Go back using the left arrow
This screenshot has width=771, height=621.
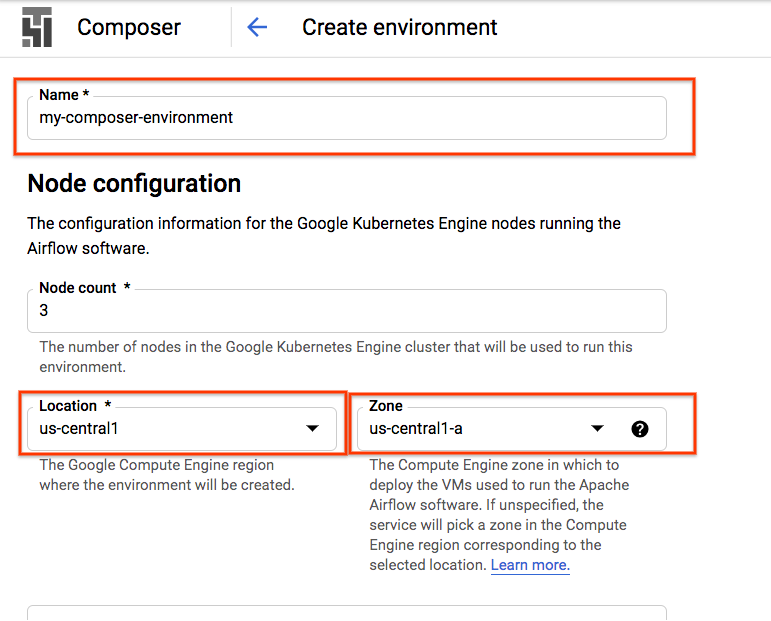click(x=257, y=27)
